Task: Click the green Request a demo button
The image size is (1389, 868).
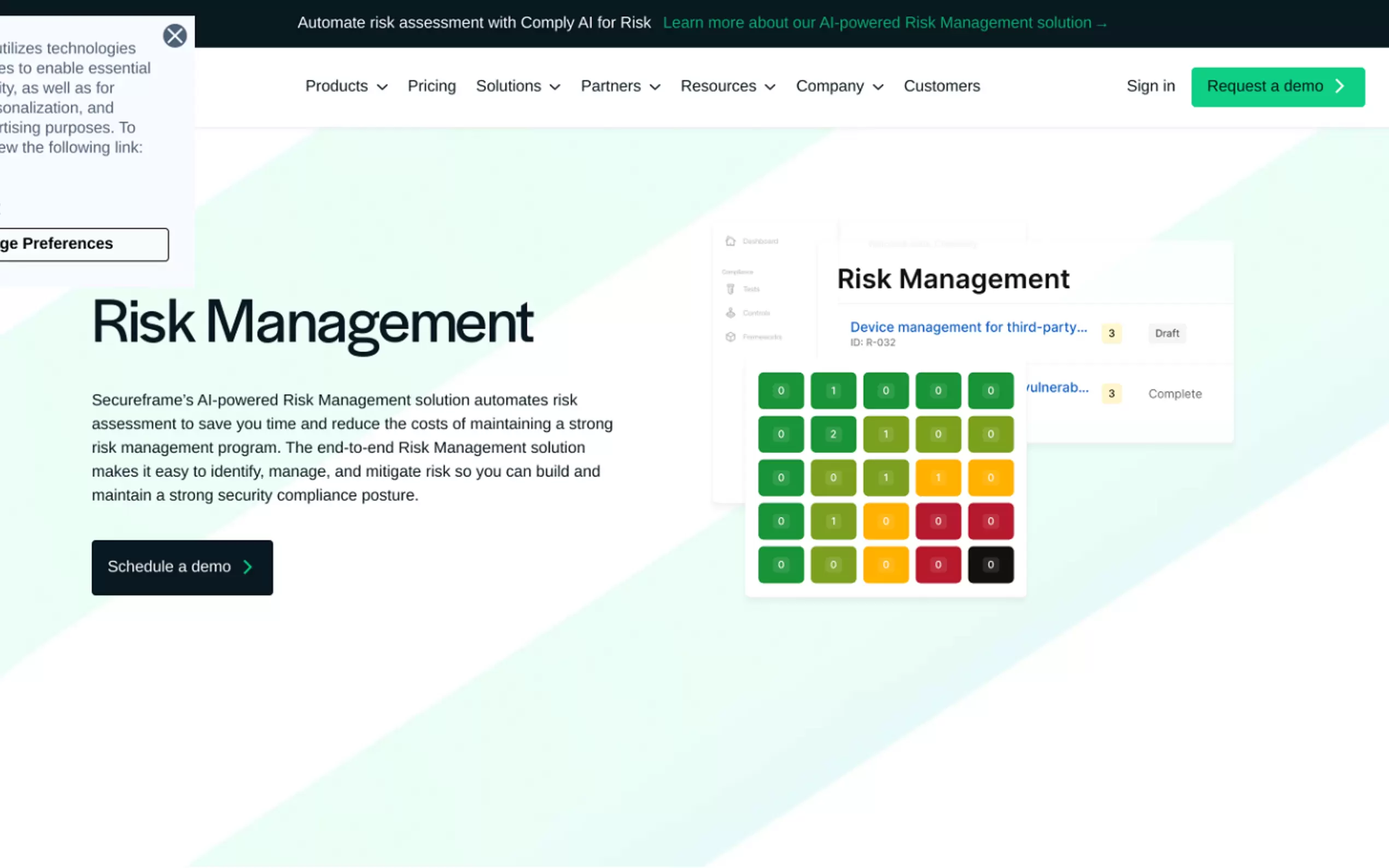Action: [x=1277, y=87]
